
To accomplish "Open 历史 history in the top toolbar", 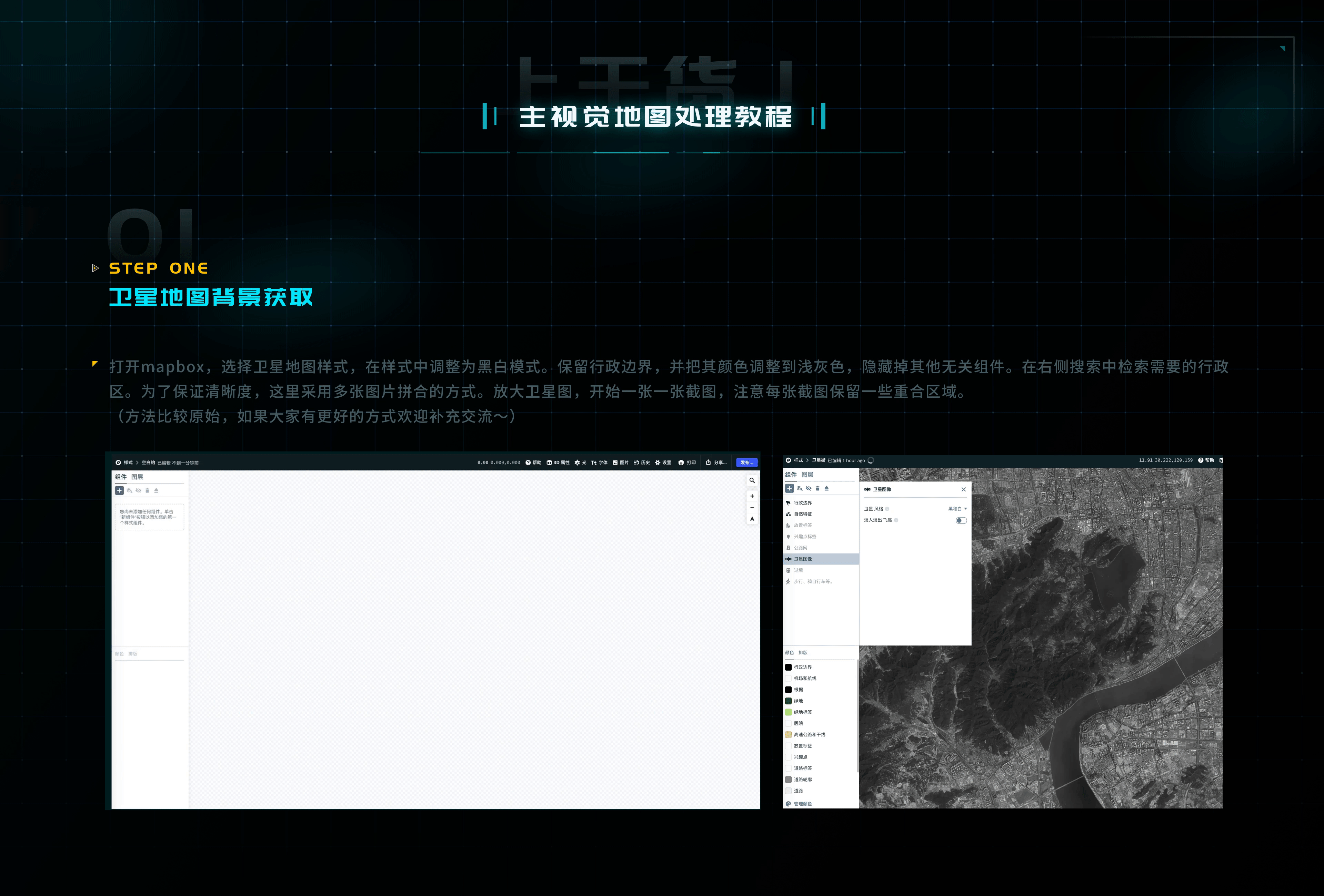I will (642, 463).
